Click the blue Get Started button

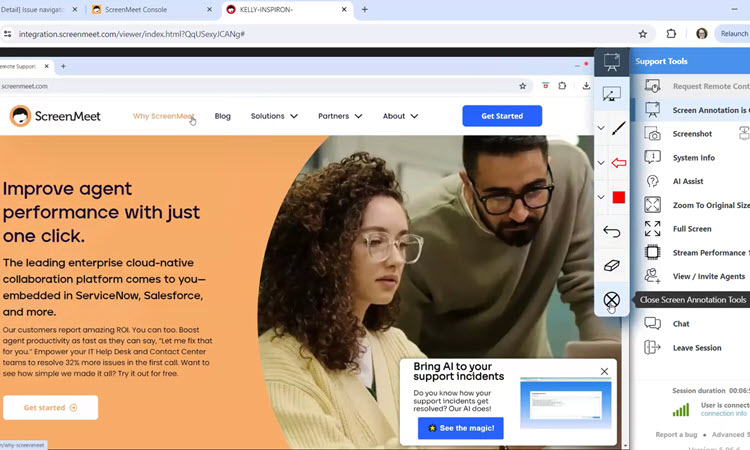click(502, 116)
